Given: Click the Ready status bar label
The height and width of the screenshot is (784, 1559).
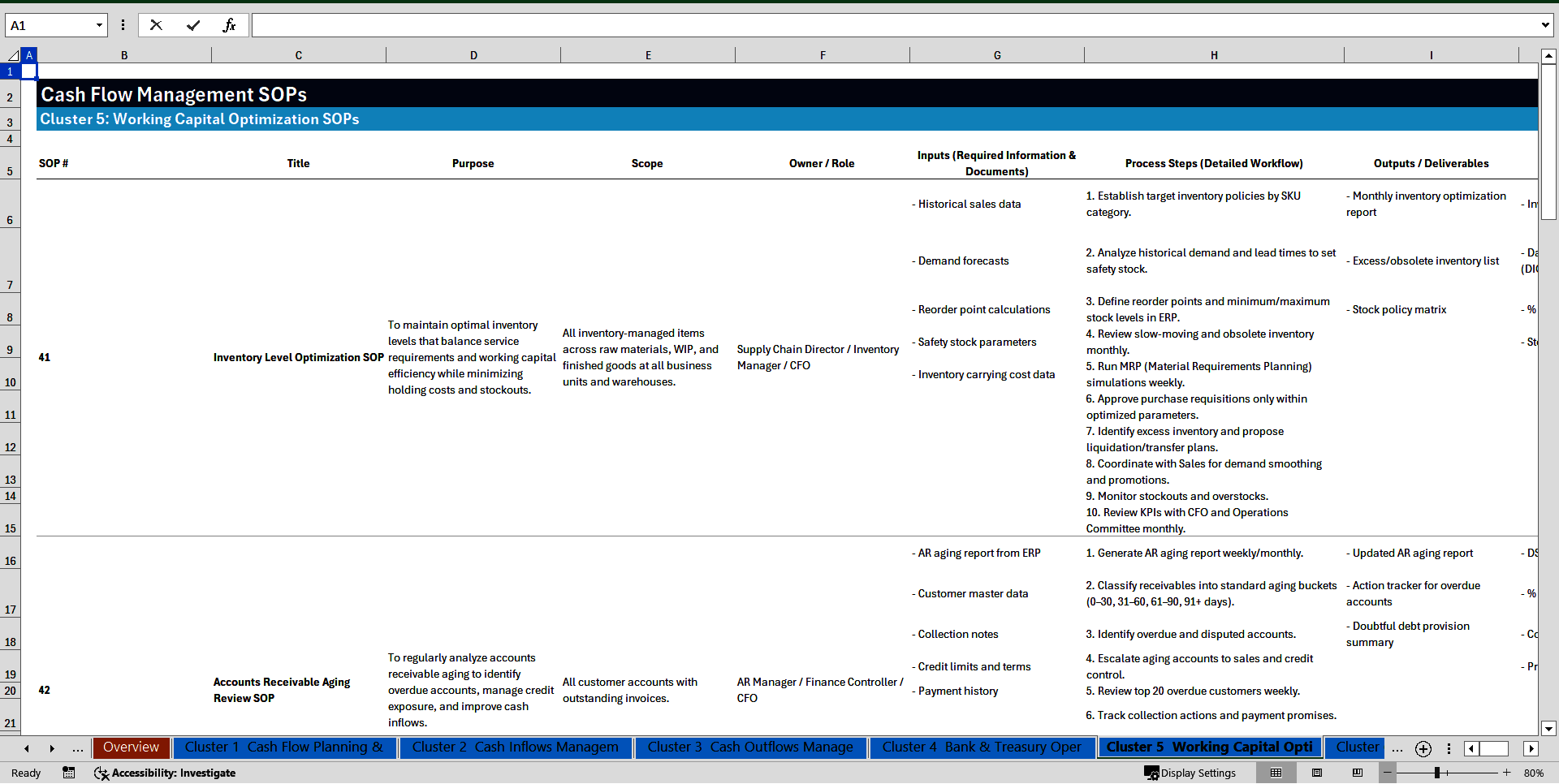Looking at the screenshot, I should tap(25, 773).
